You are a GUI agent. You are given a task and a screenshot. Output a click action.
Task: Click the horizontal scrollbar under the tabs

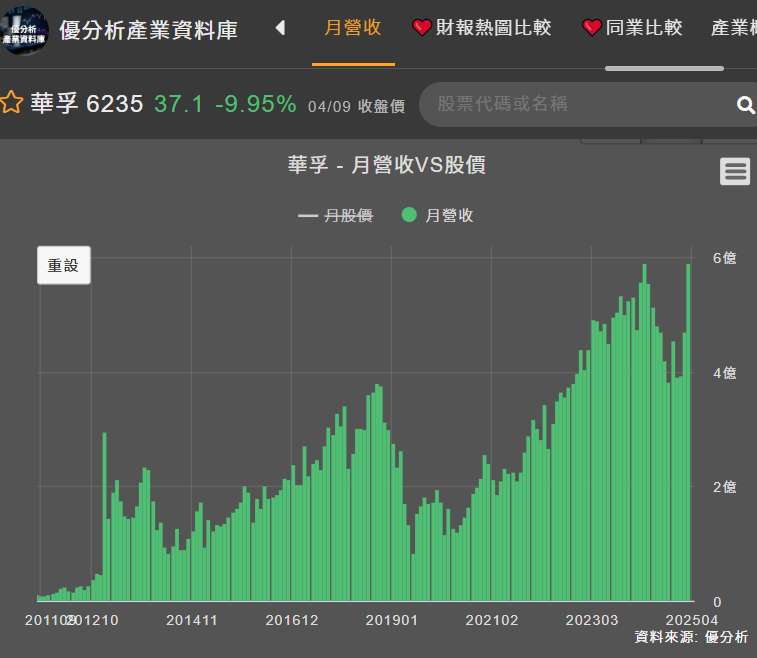[x=664, y=68]
